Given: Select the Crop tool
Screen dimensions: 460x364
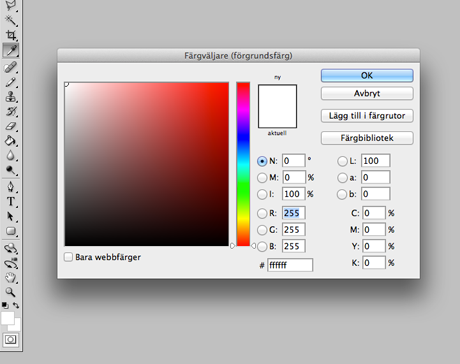Looking at the screenshot, I should pyautogui.click(x=11, y=35).
